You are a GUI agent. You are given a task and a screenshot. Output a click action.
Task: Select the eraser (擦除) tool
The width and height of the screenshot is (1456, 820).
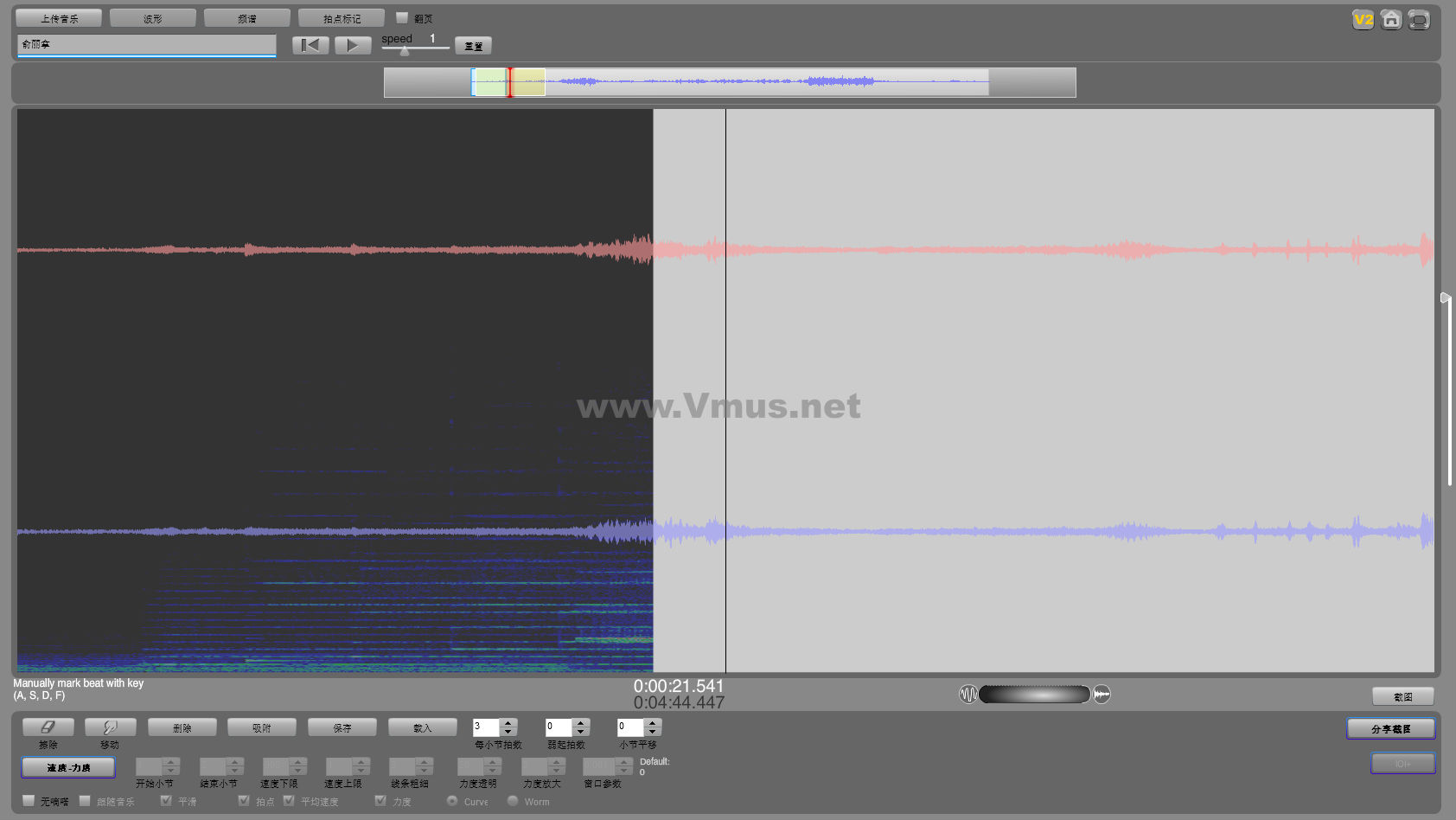[x=48, y=727]
